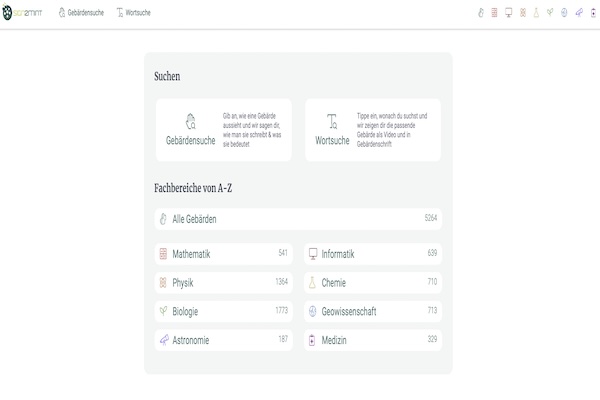Open the Chemie row in the Fachbereiche list
This screenshot has width=600, height=400.
[x=373, y=283]
